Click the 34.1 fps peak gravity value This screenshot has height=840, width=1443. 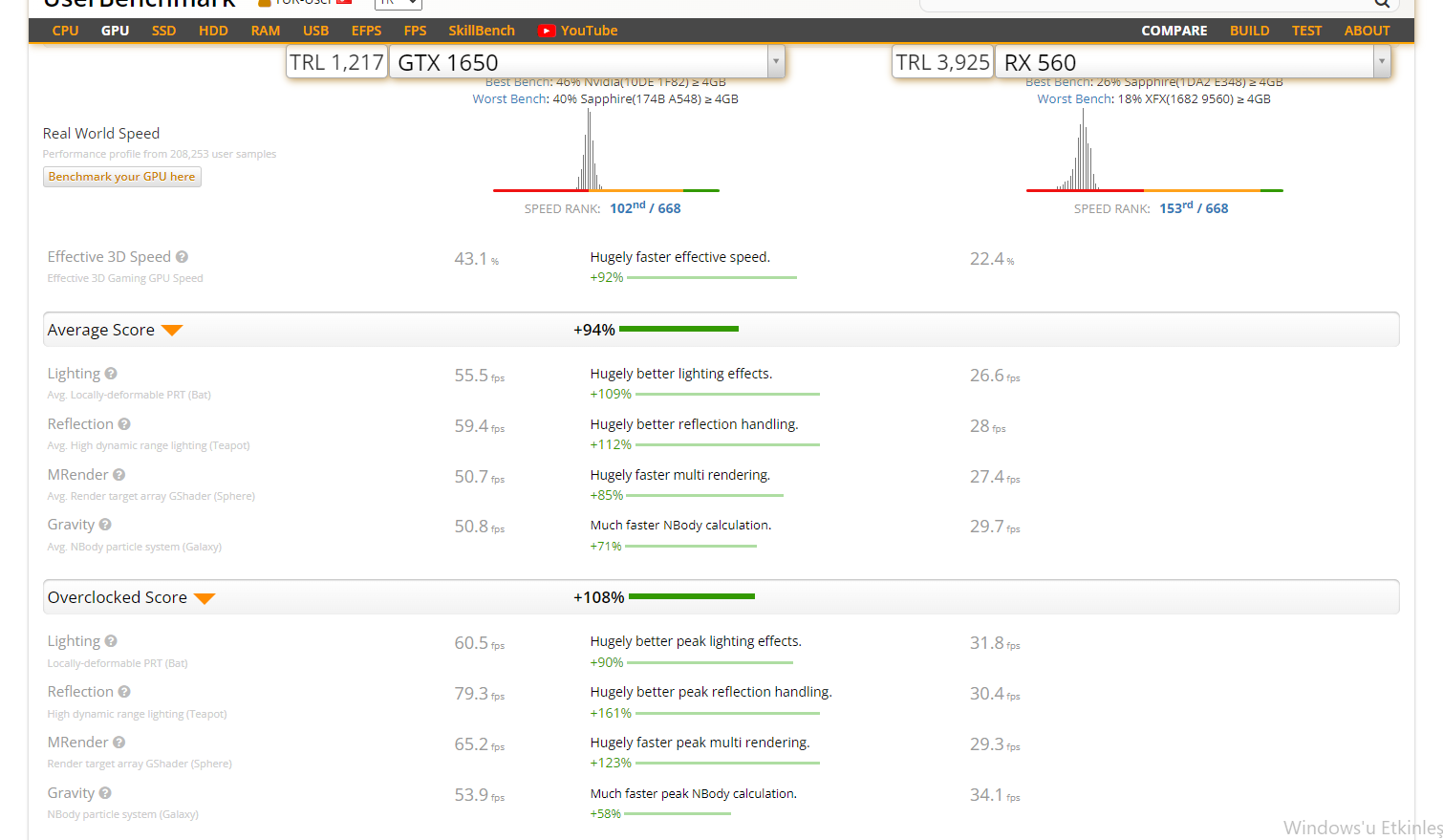[x=995, y=795]
